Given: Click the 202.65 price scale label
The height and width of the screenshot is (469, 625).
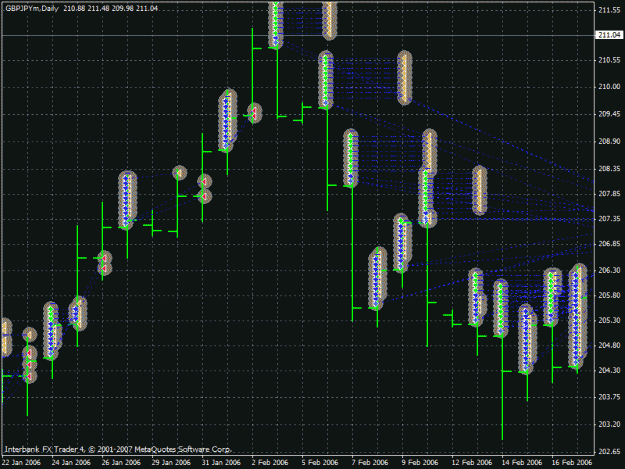Looking at the screenshot, I should [609, 451].
